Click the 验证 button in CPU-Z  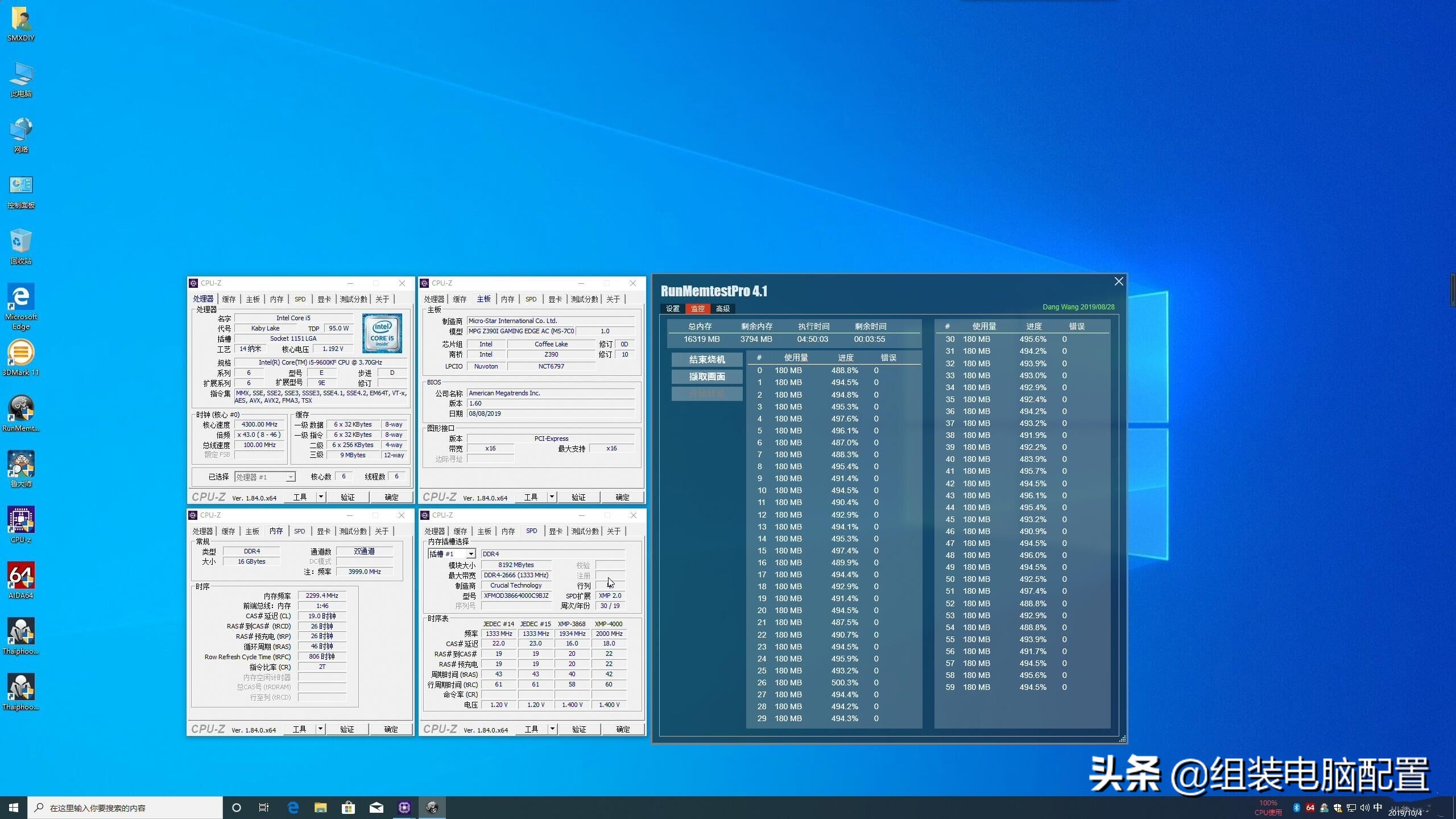pyautogui.click(x=348, y=497)
